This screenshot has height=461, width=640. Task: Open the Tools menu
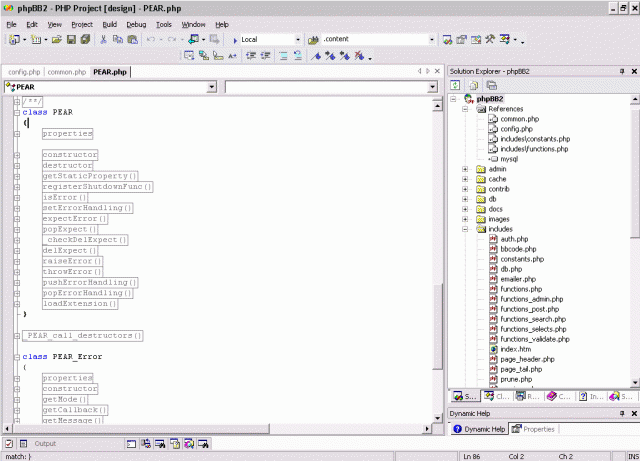(164, 24)
